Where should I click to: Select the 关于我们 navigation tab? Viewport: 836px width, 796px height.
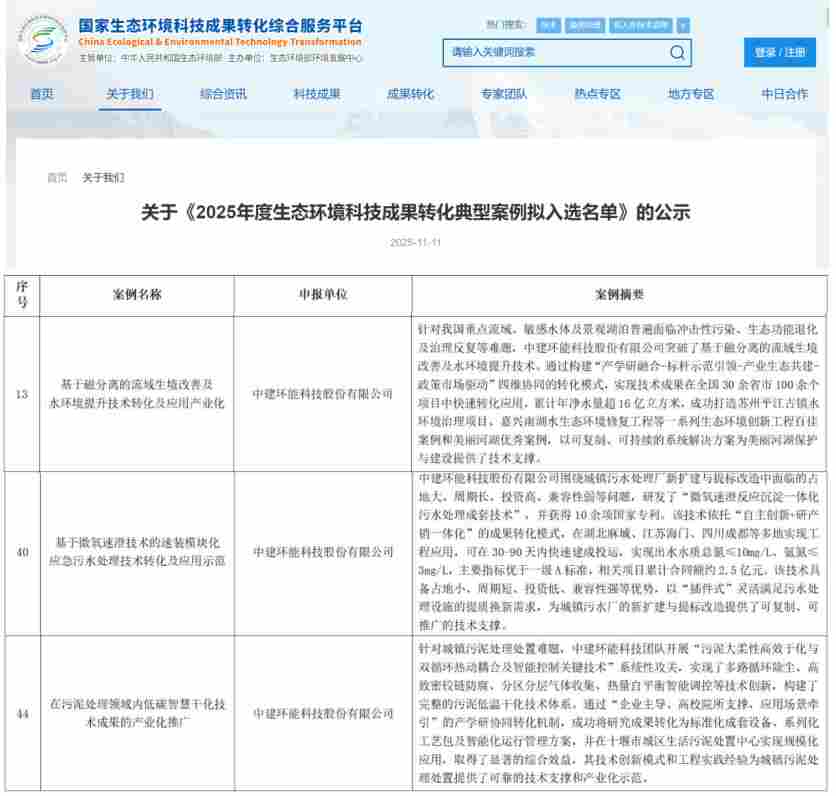coord(130,94)
